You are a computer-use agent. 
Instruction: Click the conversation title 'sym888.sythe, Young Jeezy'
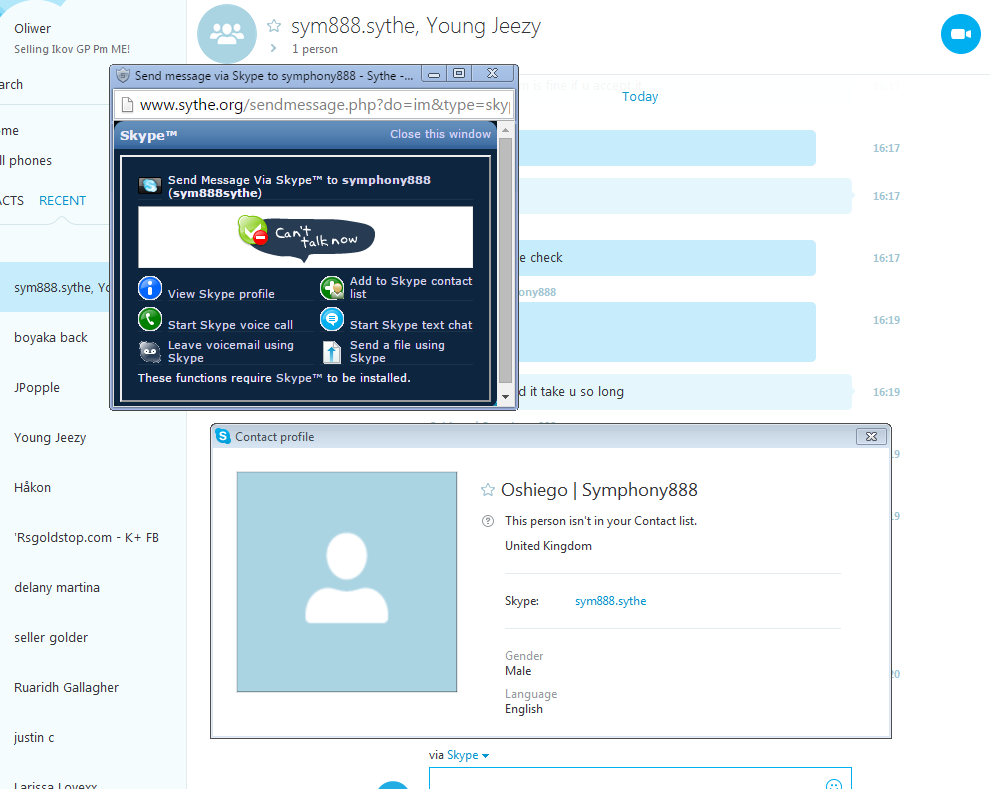415,26
